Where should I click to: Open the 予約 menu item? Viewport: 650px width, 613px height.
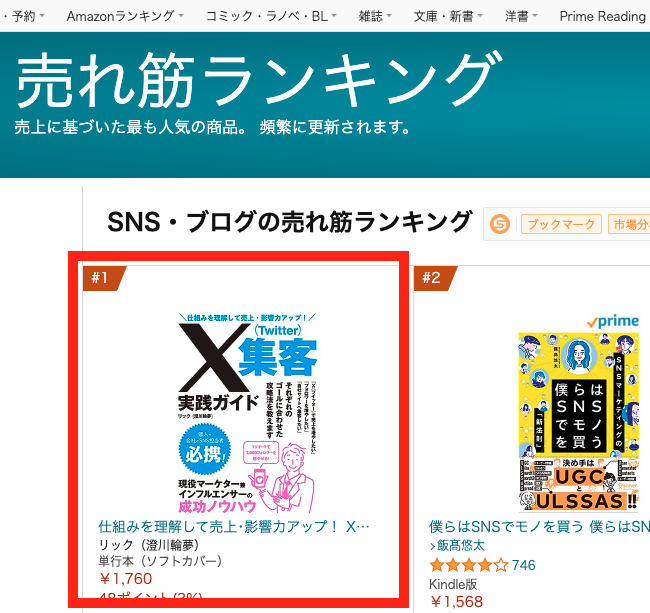tap(27, 16)
